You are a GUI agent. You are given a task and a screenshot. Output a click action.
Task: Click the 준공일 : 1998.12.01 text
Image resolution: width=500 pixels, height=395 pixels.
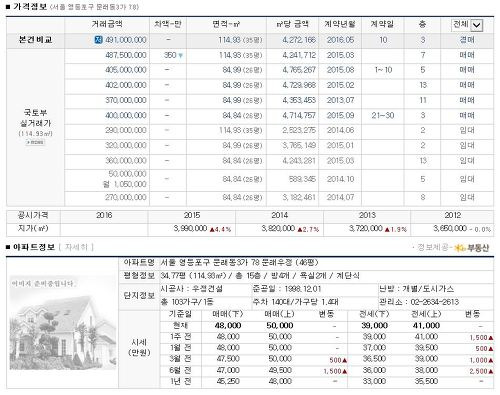pos(287,289)
